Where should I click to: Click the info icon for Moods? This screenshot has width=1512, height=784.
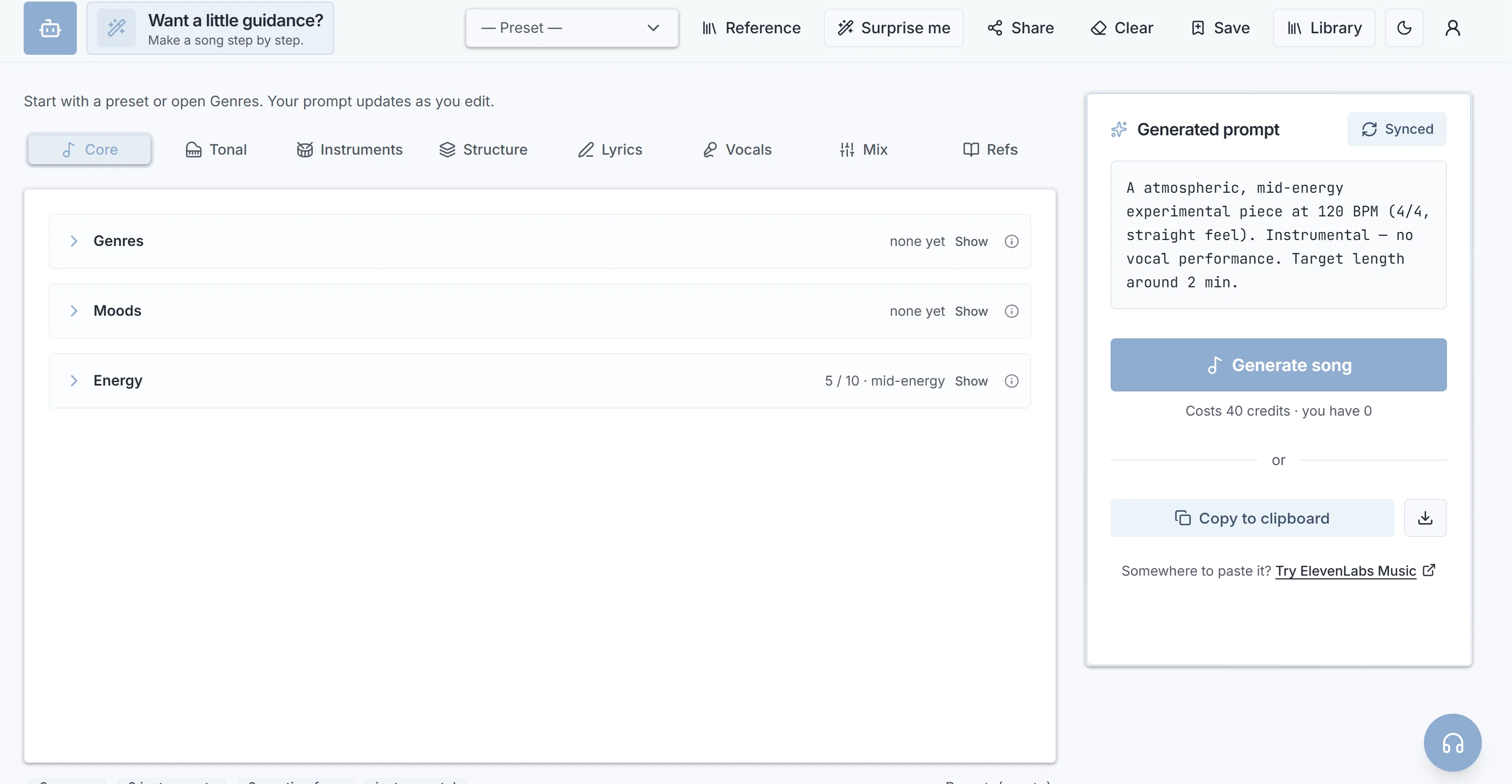point(1011,311)
